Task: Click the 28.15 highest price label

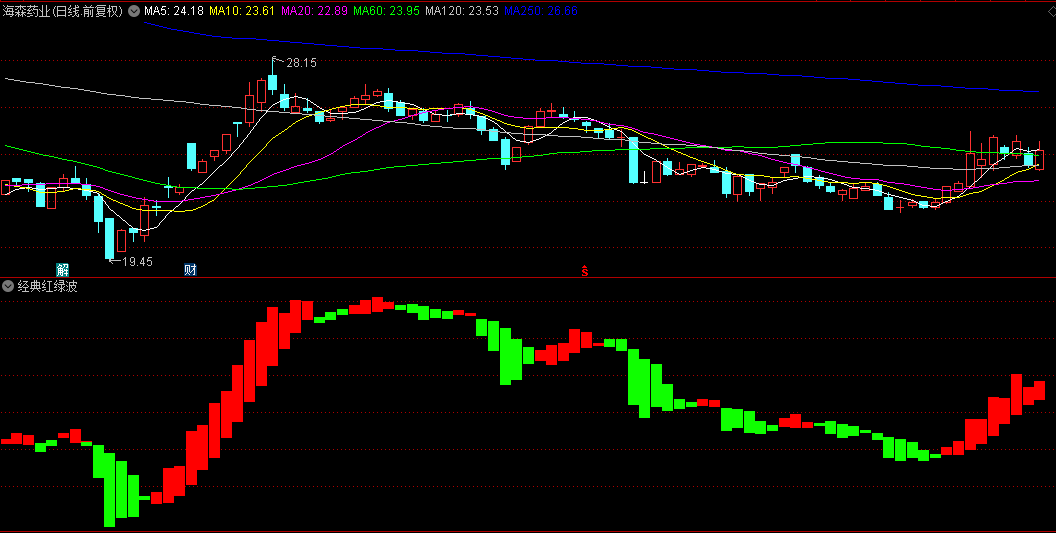Action: coord(301,63)
